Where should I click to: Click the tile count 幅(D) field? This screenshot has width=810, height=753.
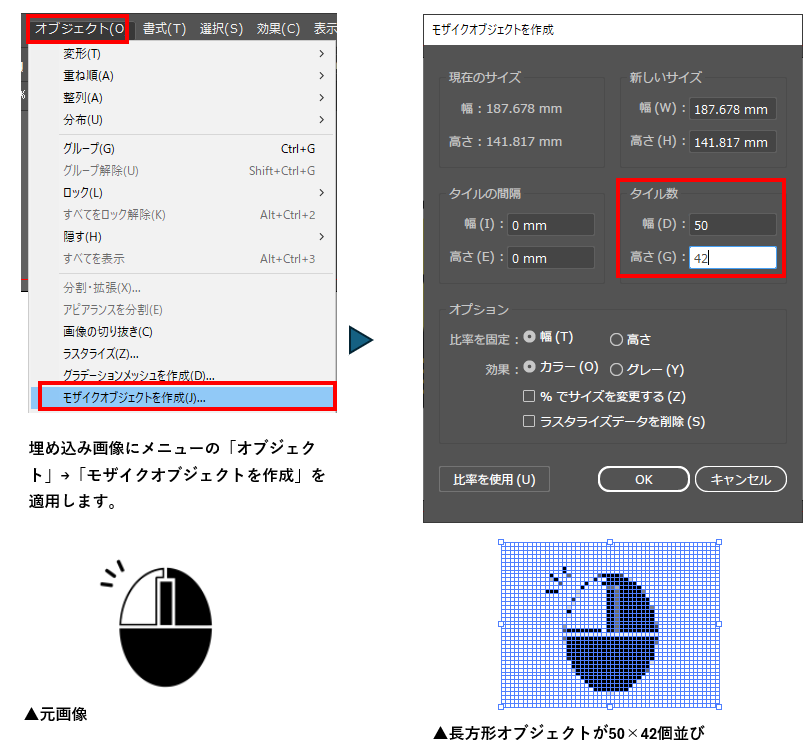[x=731, y=225]
